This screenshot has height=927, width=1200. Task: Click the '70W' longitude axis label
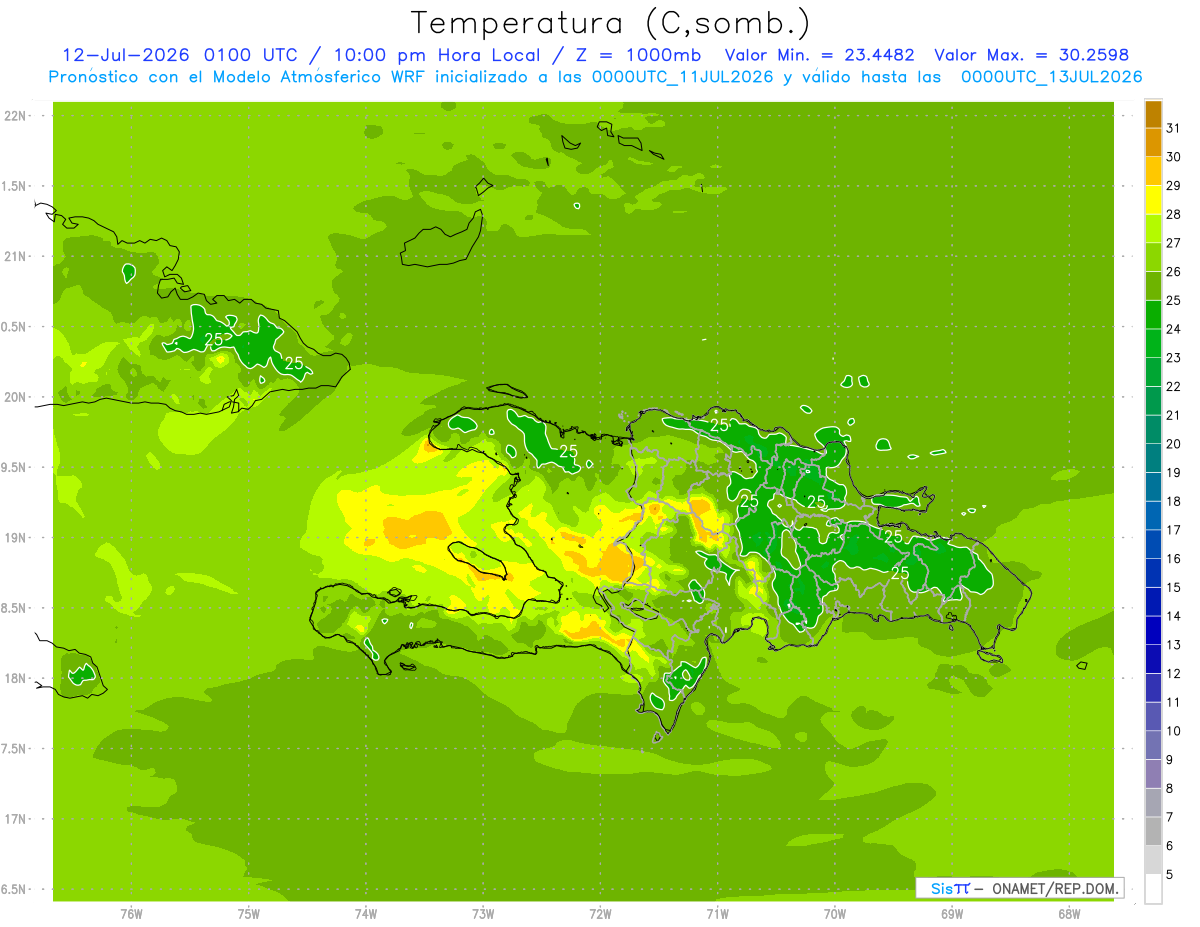834,913
